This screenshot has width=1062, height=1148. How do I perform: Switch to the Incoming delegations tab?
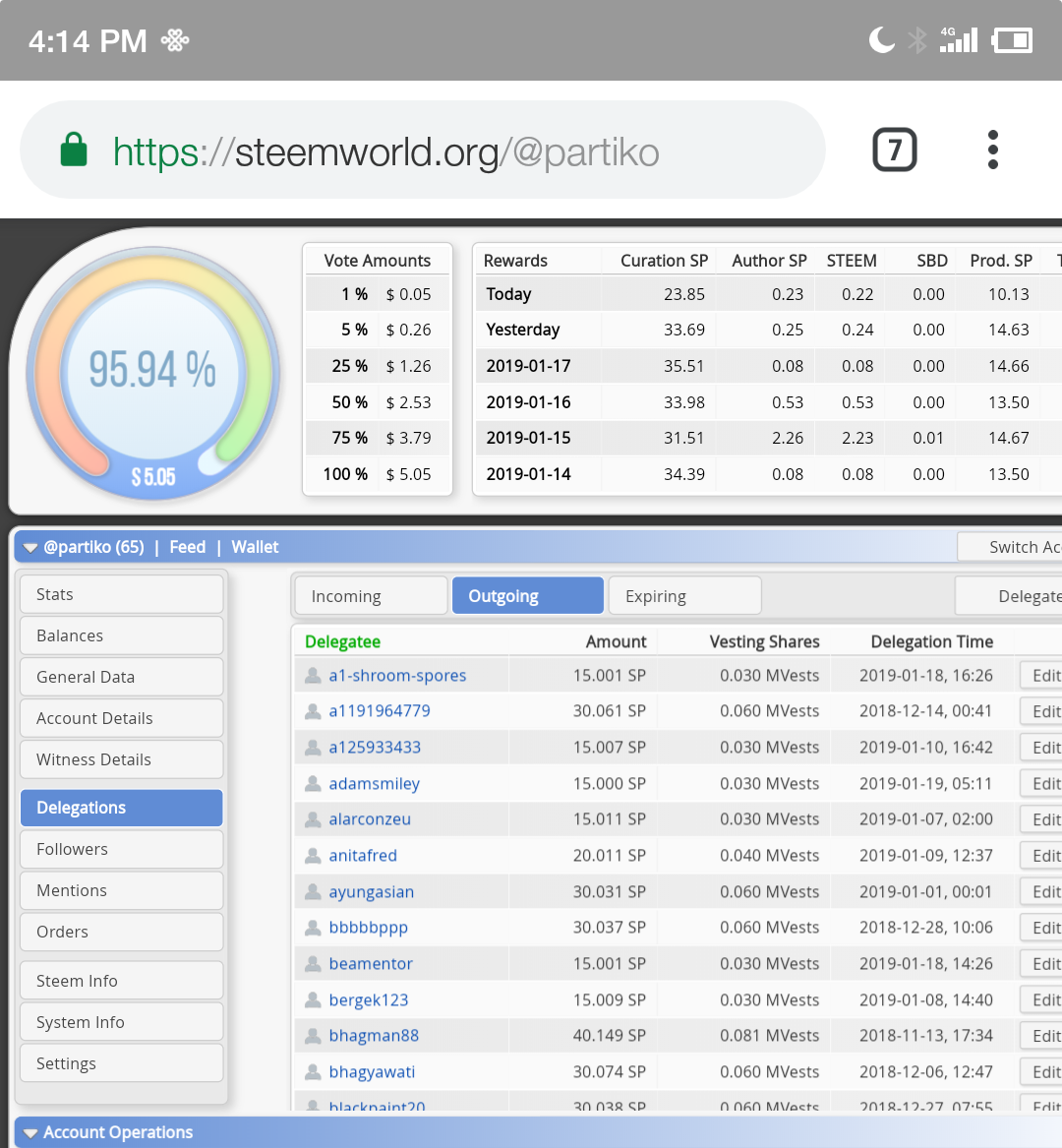click(x=370, y=595)
